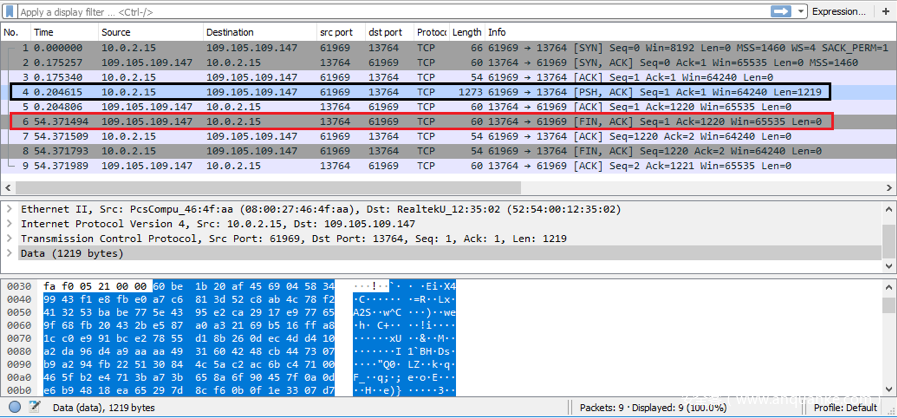This screenshot has width=897, height=418.
Task: Expand the Transmission Control Protocol details
Action: pos(9,239)
